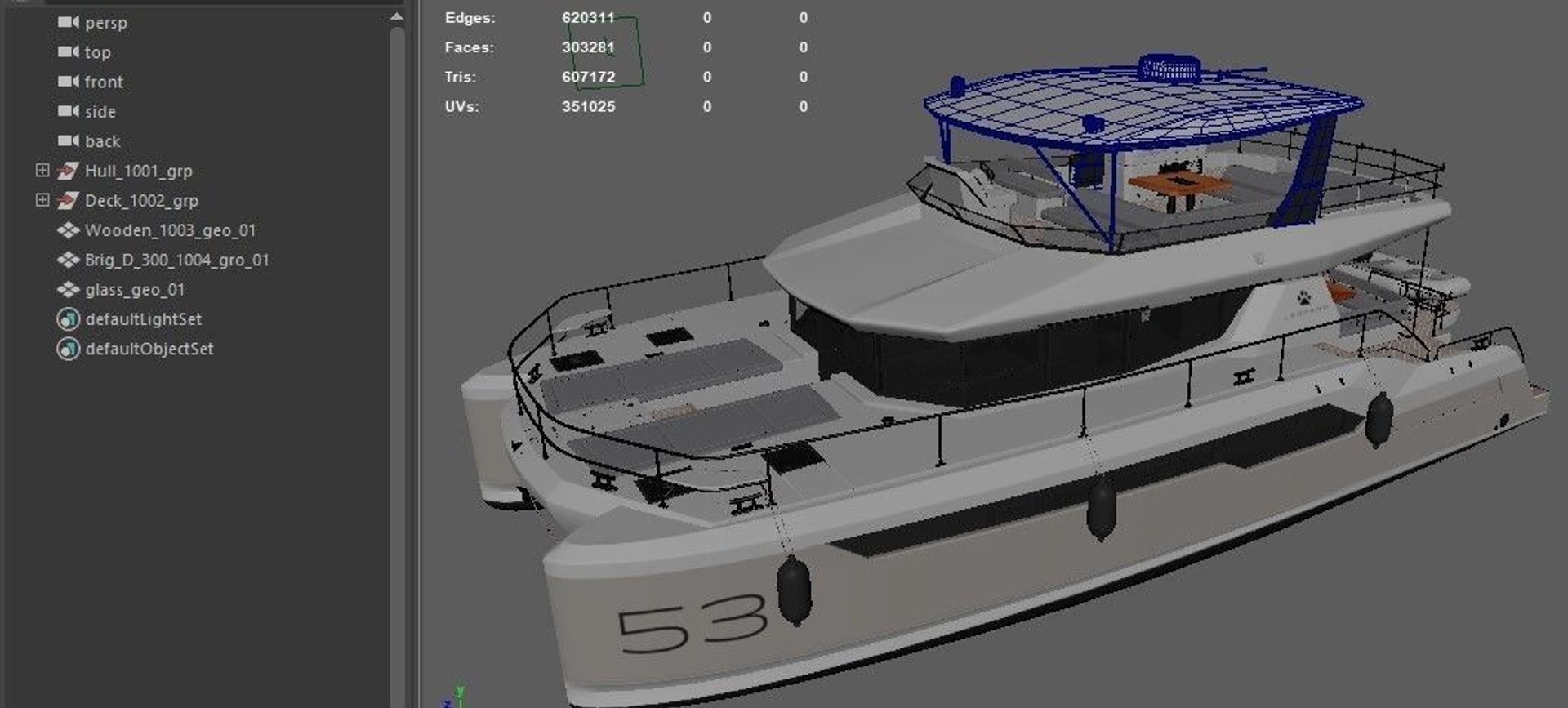Click the UVs label in heads-up display
1568x708 pixels.
461,106
